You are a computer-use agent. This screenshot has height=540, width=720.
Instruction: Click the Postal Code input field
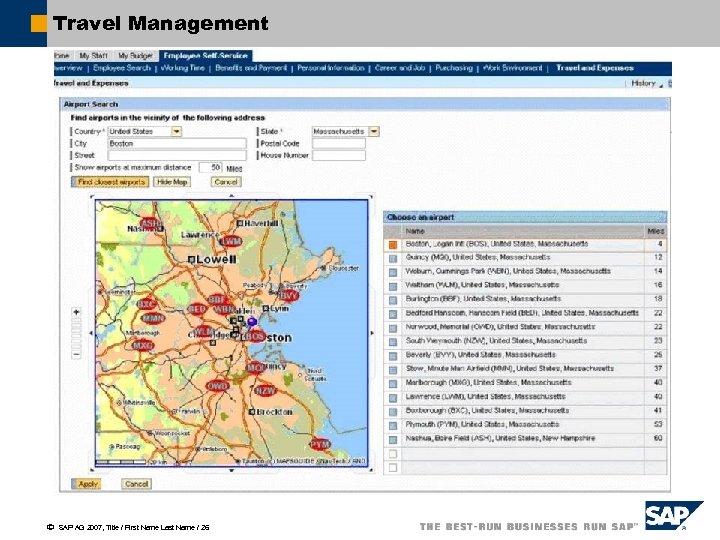tap(339, 143)
